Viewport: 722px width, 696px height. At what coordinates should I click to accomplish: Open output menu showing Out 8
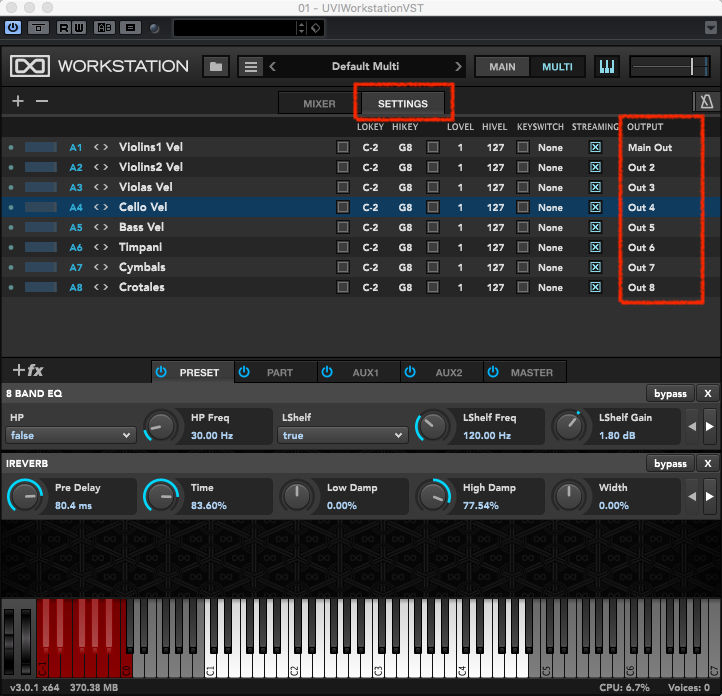tap(641, 288)
